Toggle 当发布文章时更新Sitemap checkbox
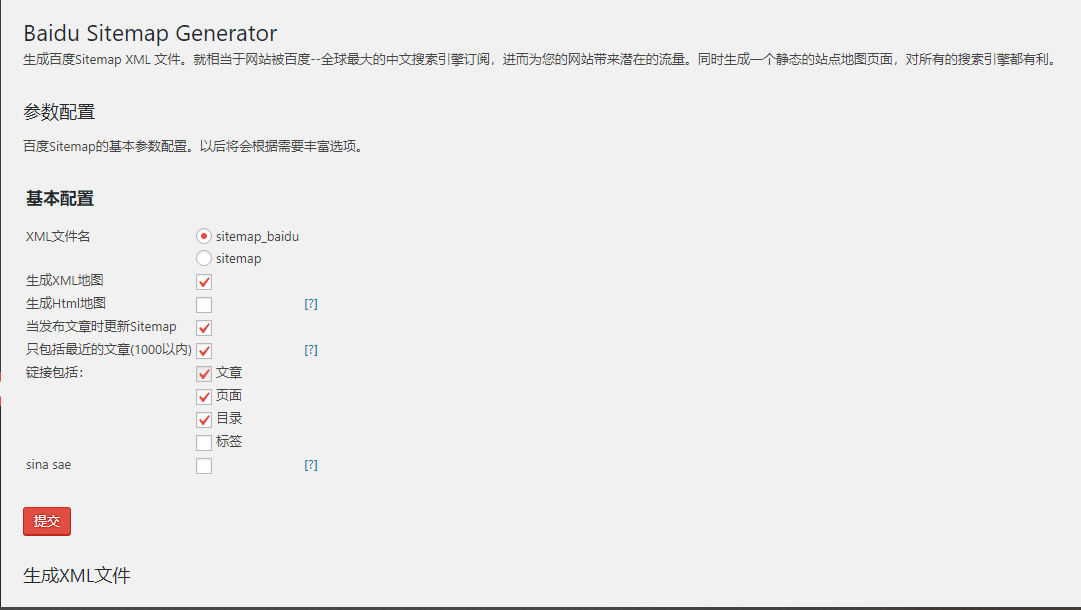The image size is (1081, 610). pos(204,327)
